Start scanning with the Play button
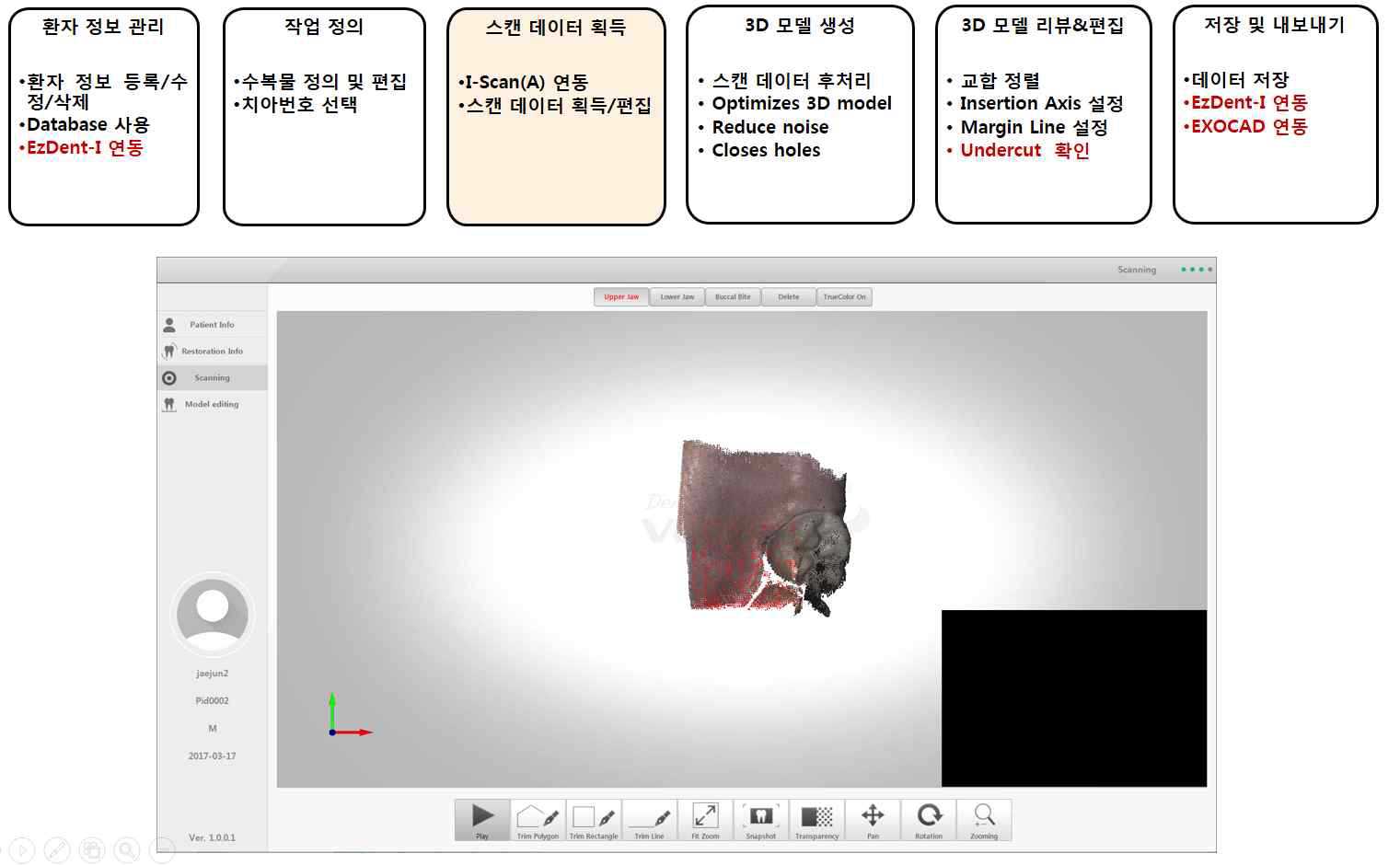 click(x=482, y=820)
